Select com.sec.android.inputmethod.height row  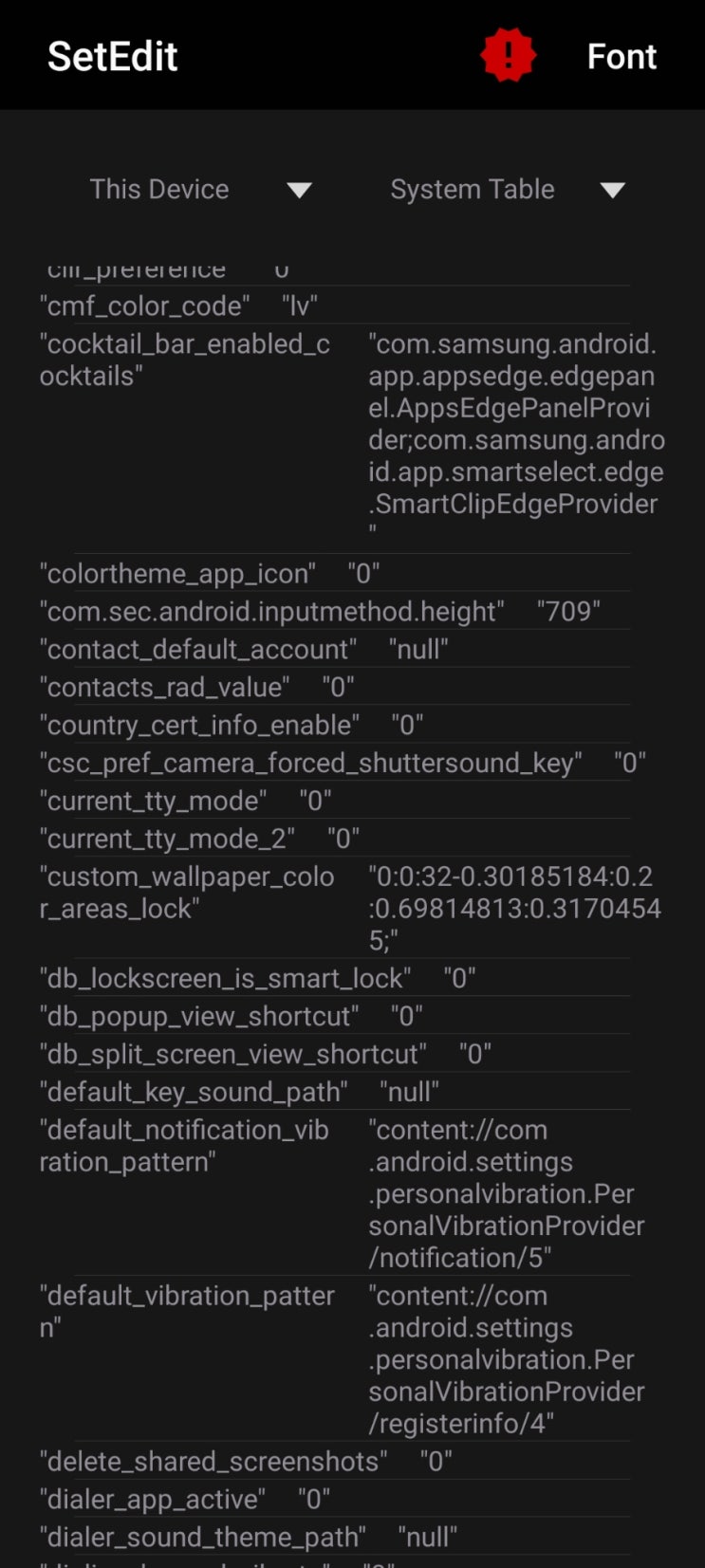point(319,612)
